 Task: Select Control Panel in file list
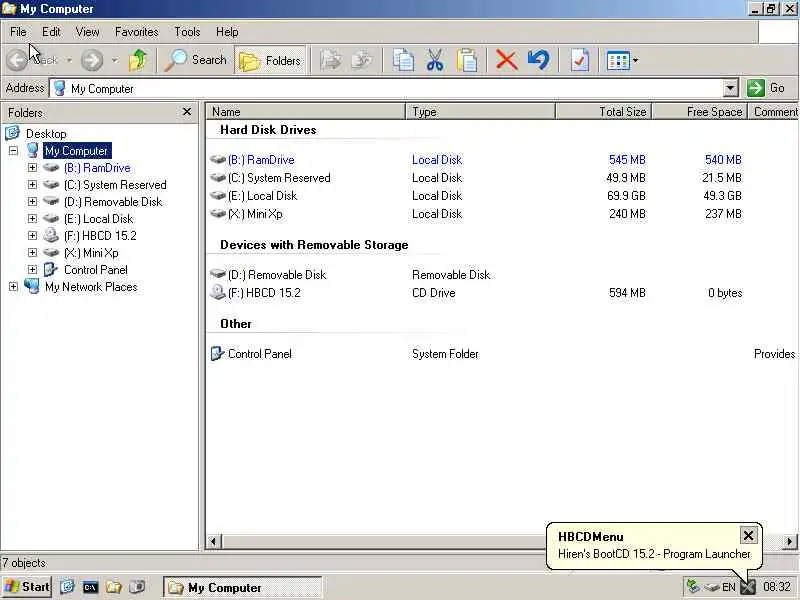point(259,354)
